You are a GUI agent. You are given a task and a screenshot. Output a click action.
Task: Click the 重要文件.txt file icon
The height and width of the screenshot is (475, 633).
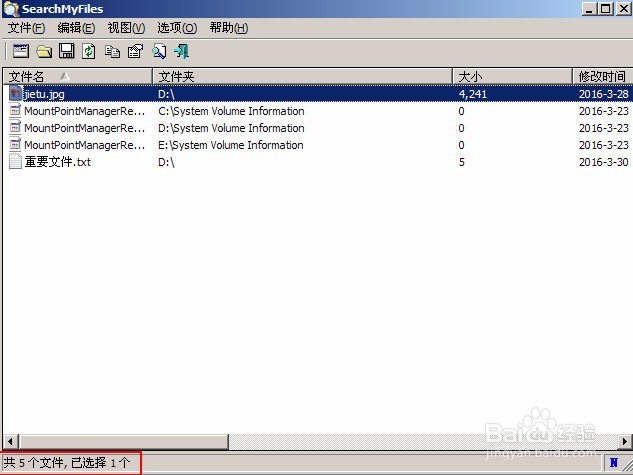tap(15, 161)
